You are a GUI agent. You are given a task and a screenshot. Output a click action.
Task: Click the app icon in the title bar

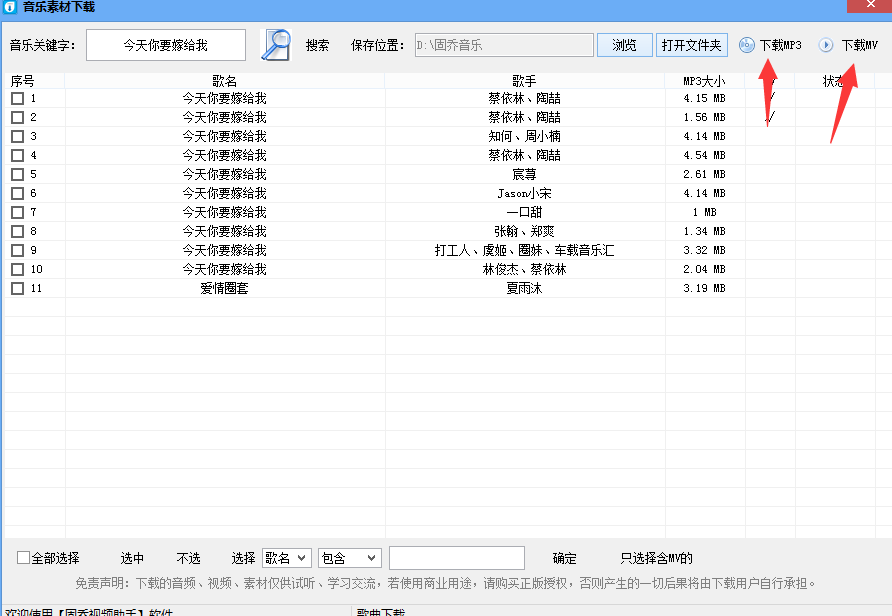8,7
